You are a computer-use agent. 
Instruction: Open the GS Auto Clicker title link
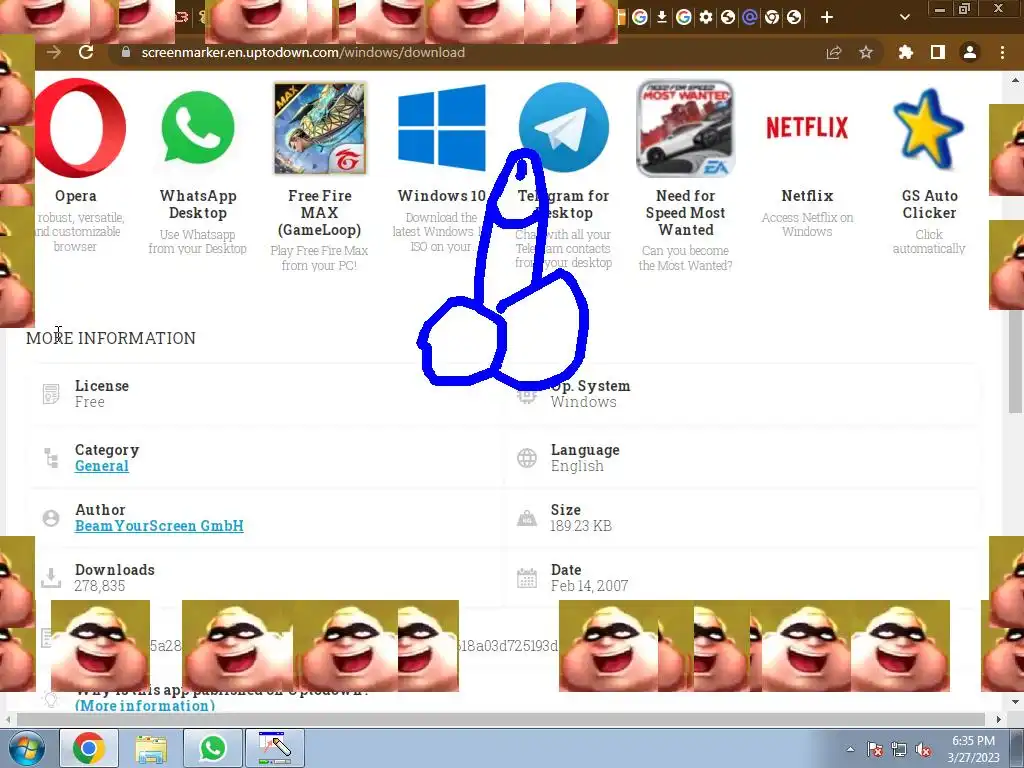(929, 204)
